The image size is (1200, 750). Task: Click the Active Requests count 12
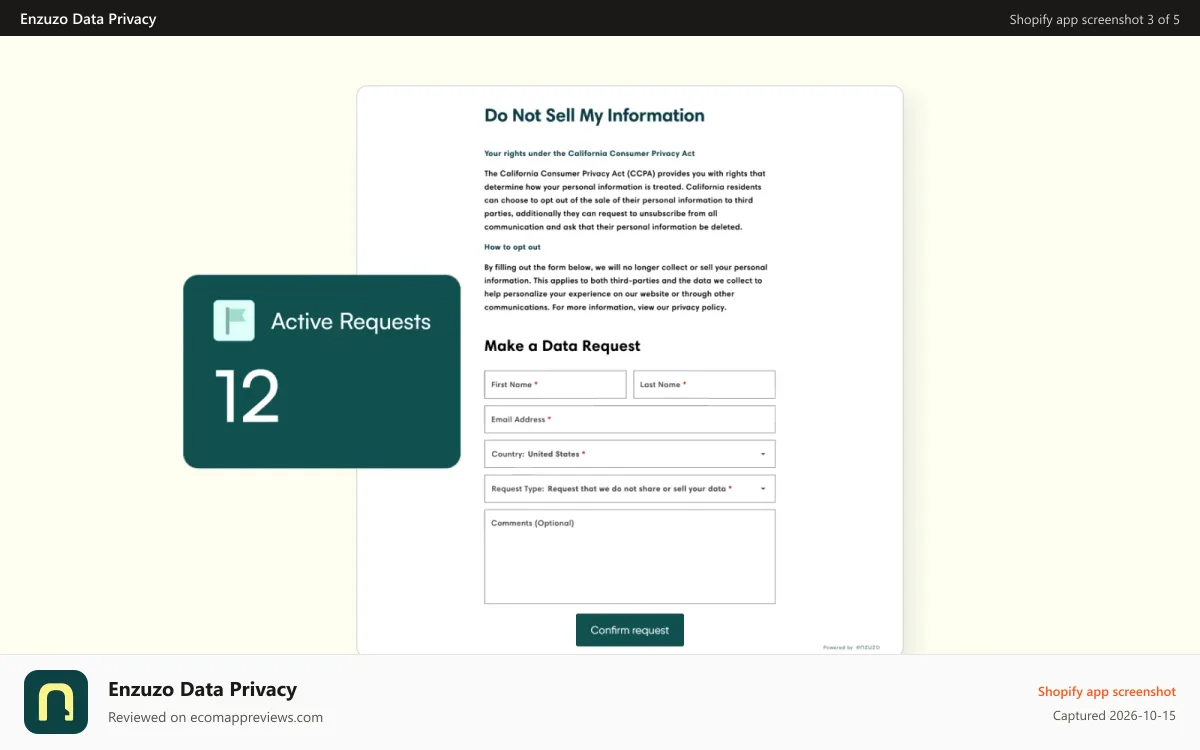click(247, 397)
